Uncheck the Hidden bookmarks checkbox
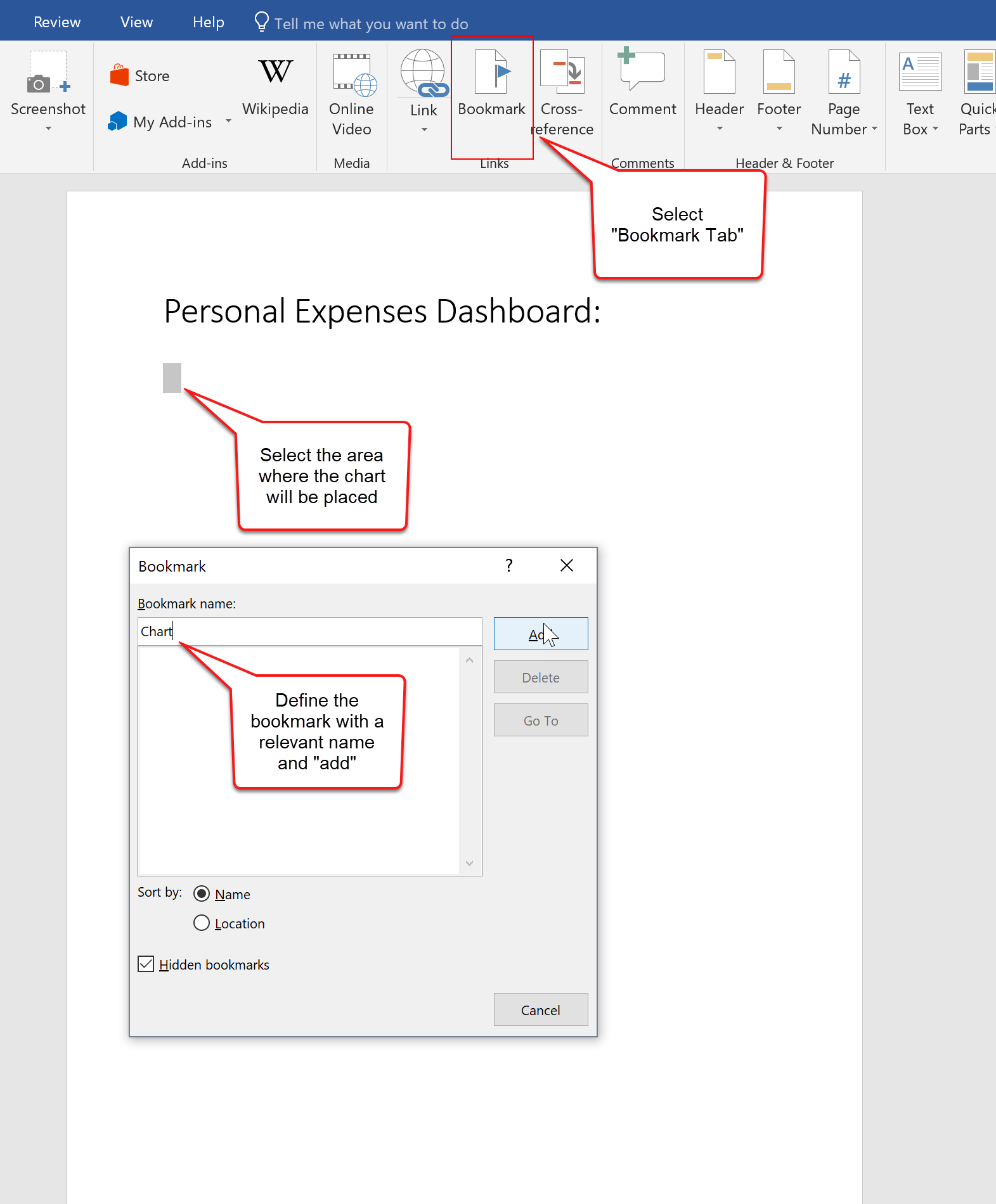The height and width of the screenshot is (1204, 996). (146, 964)
